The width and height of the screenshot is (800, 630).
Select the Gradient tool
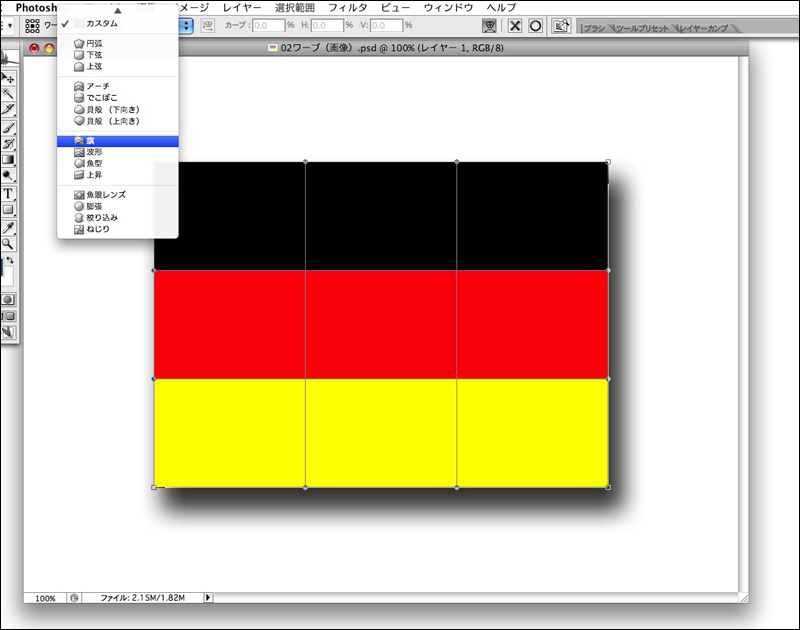8,160
